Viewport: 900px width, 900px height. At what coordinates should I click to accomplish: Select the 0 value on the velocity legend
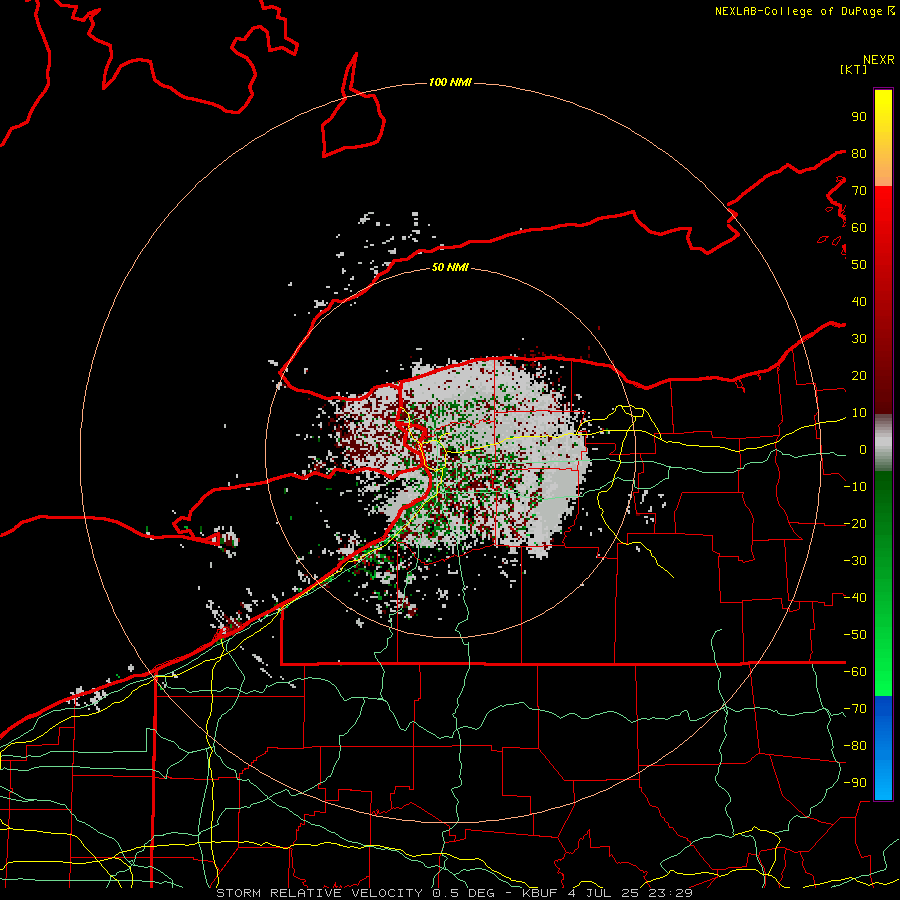(863, 450)
